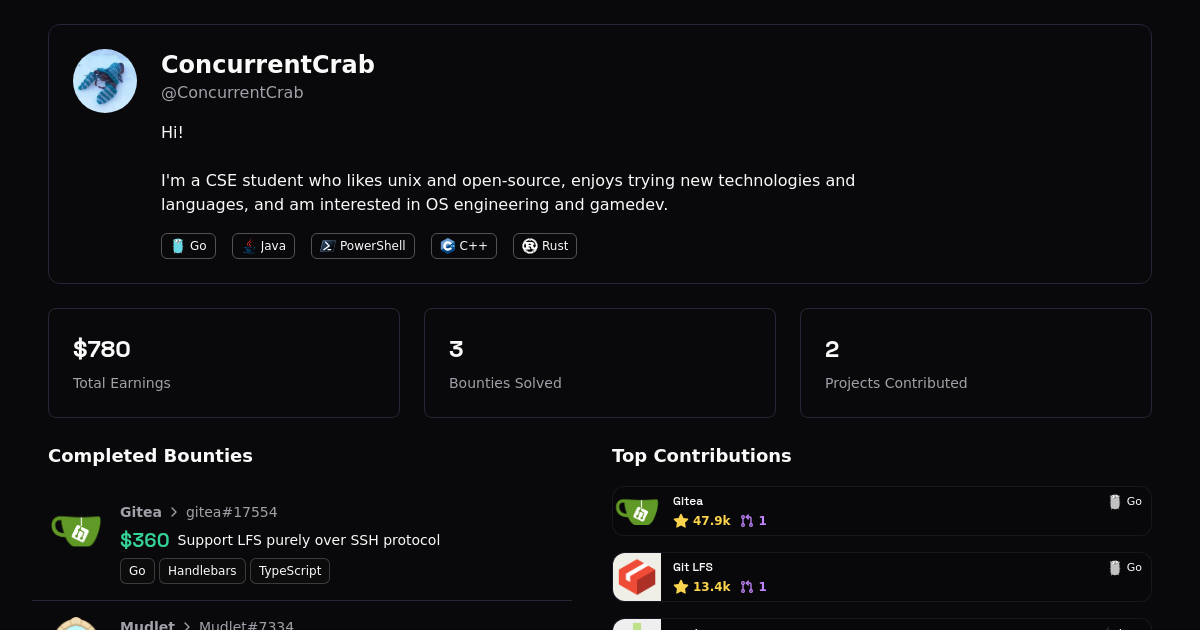The height and width of the screenshot is (630, 1200).
Task: Click the Rust language icon
Action: pyautogui.click(x=528, y=245)
